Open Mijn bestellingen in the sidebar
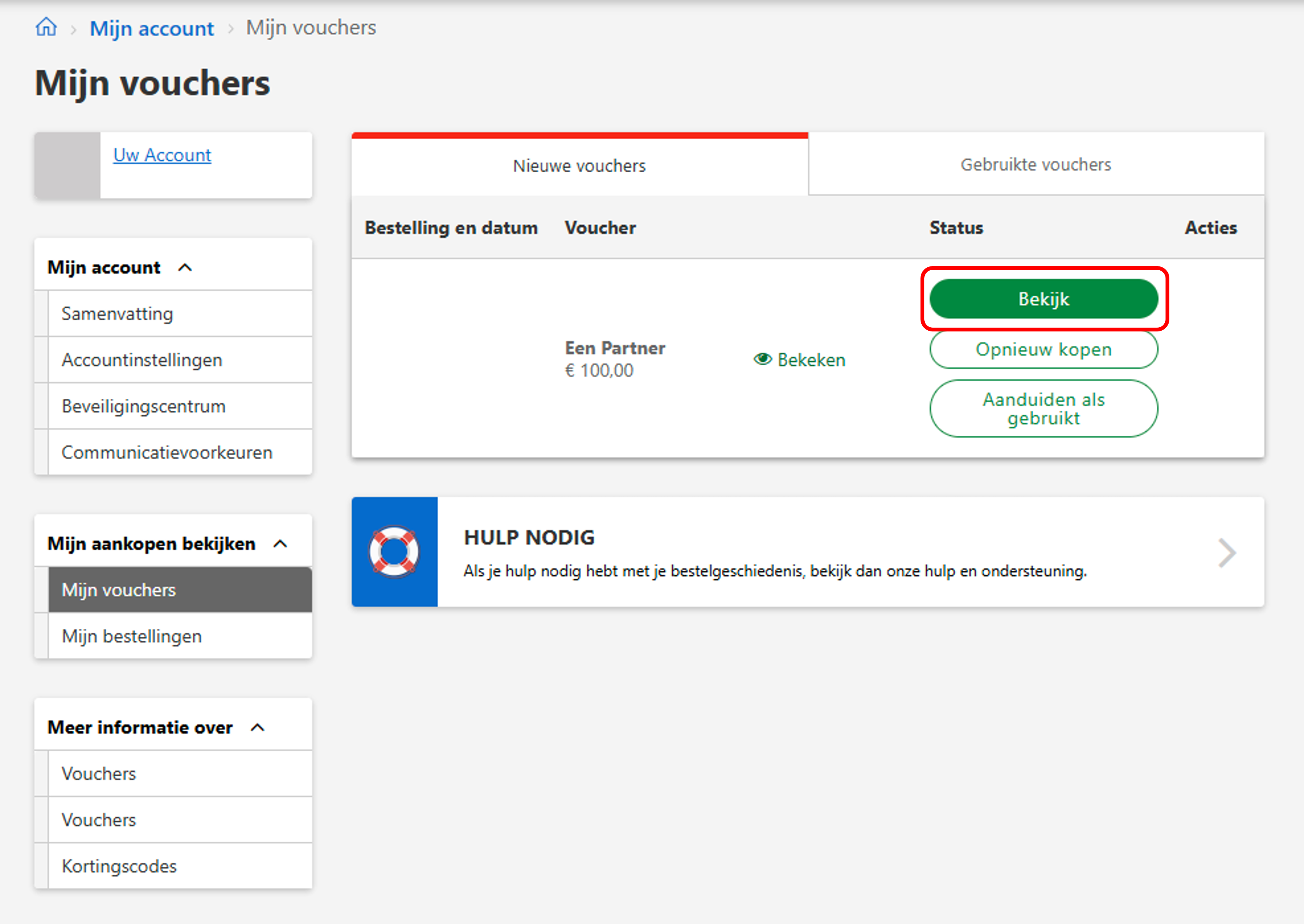The width and height of the screenshot is (1304, 924). coord(180,636)
